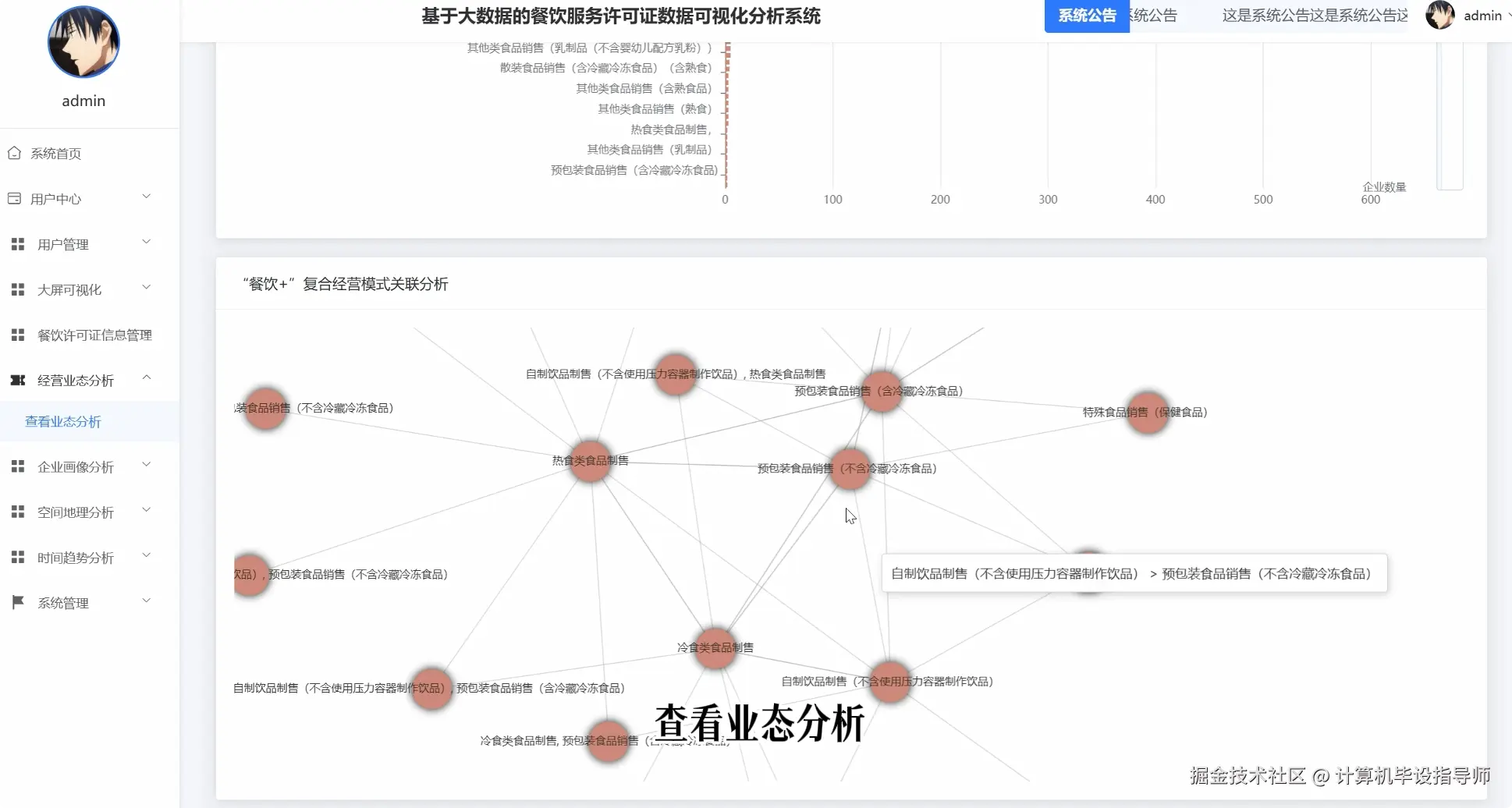The width and height of the screenshot is (1512, 808).
Task: Click the system title heading text
Action: (x=621, y=16)
